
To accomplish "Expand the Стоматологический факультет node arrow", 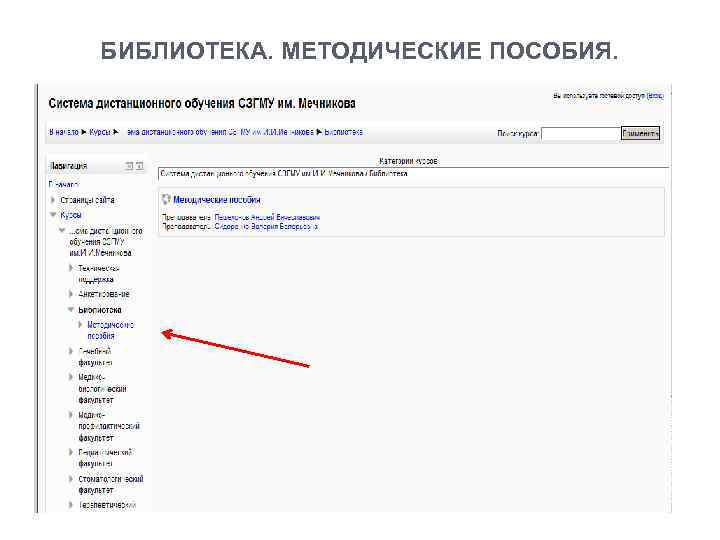I will pos(71,479).
